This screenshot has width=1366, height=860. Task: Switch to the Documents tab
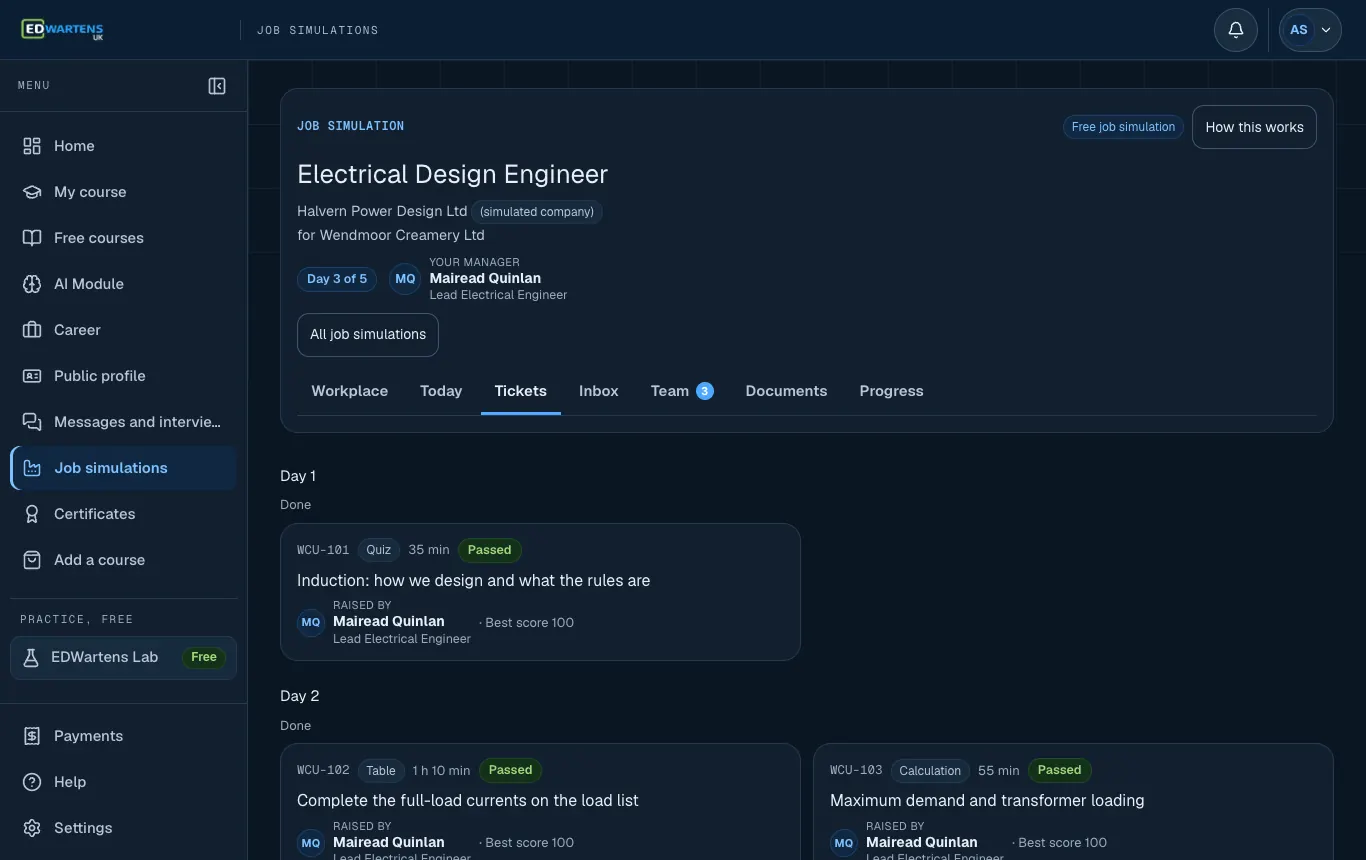tap(787, 391)
